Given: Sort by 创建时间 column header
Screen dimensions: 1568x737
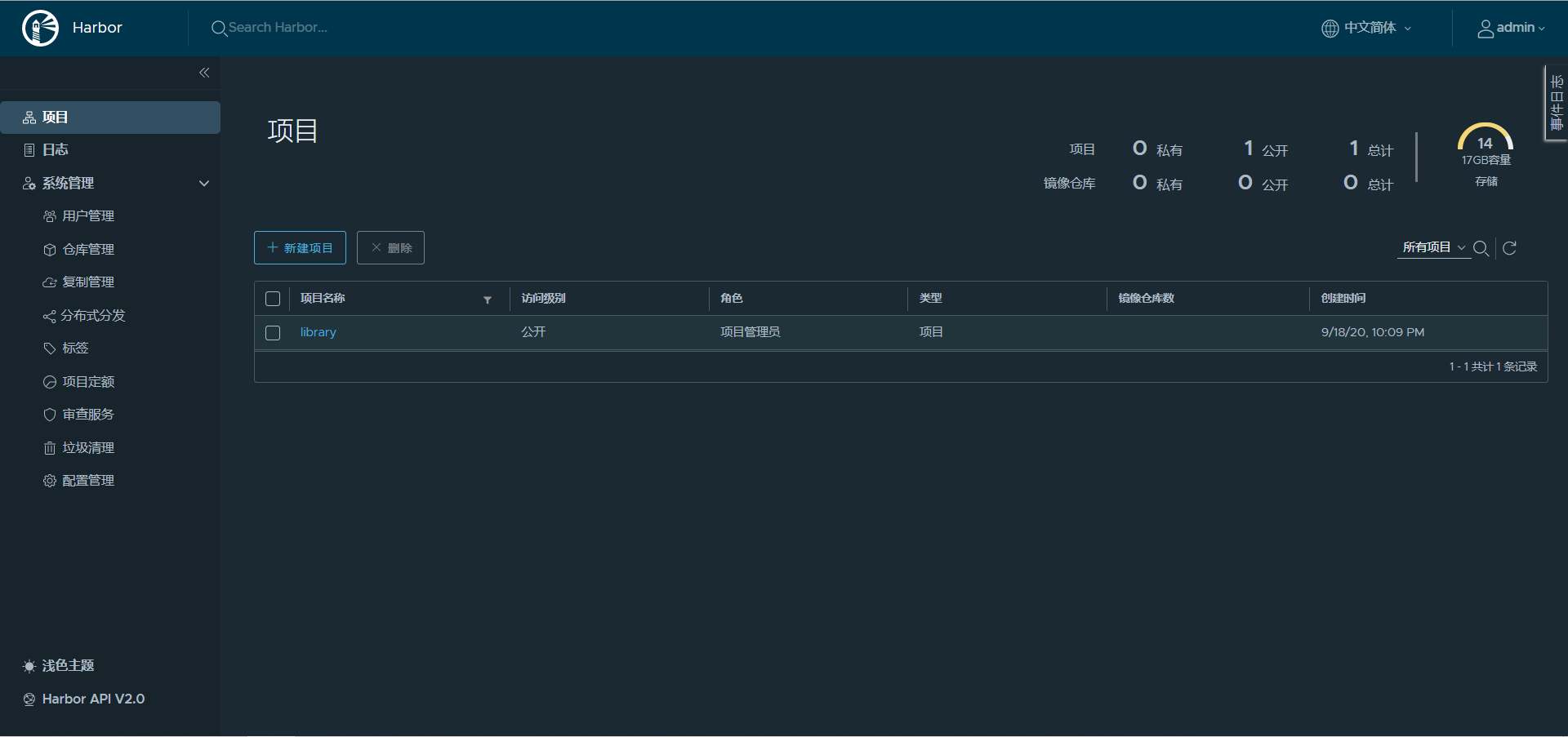Looking at the screenshot, I should (x=1343, y=299).
